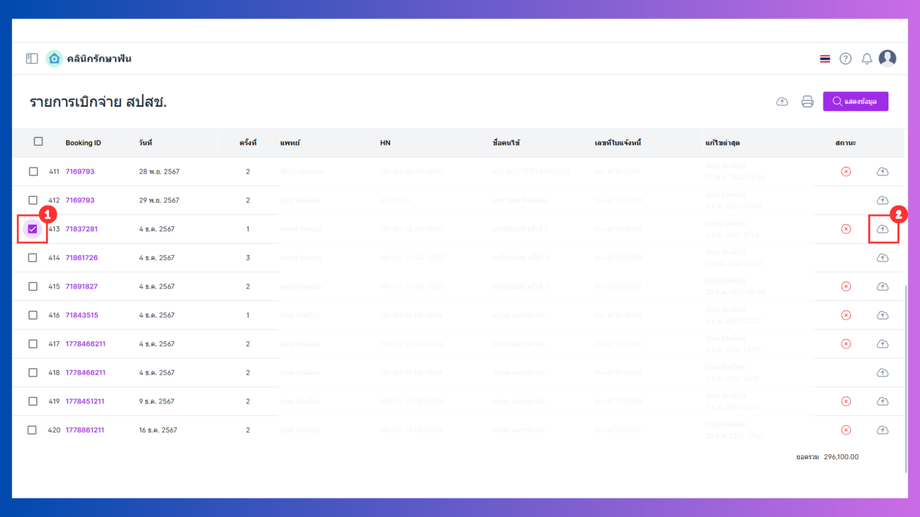Open the help question mark icon

coord(846,59)
